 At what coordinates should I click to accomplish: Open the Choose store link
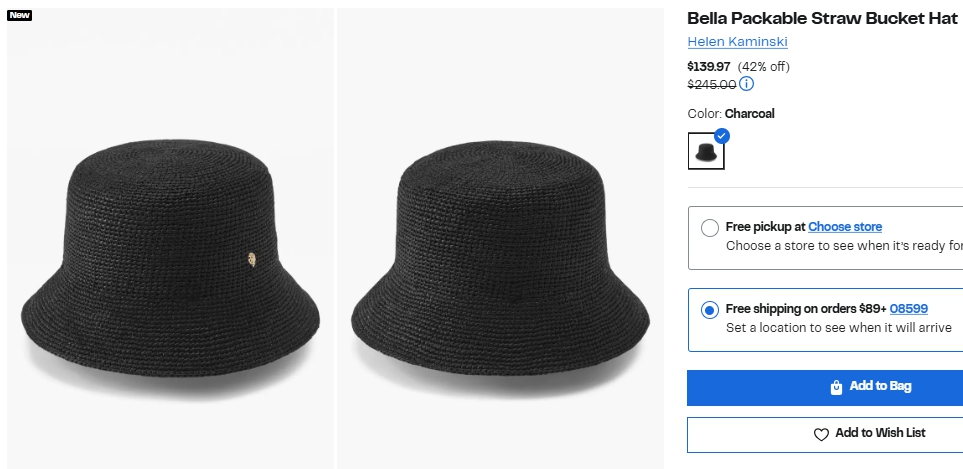coord(845,227)
